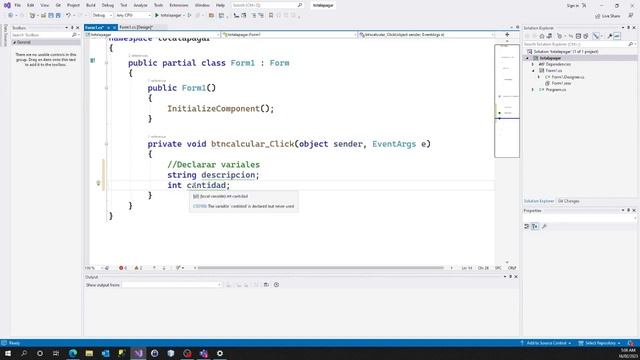The height and width of the screenshot is (360, 640).
Task: Click the bookmark toolbar icon
Action: pyautogui.click(x=271, y=16)
